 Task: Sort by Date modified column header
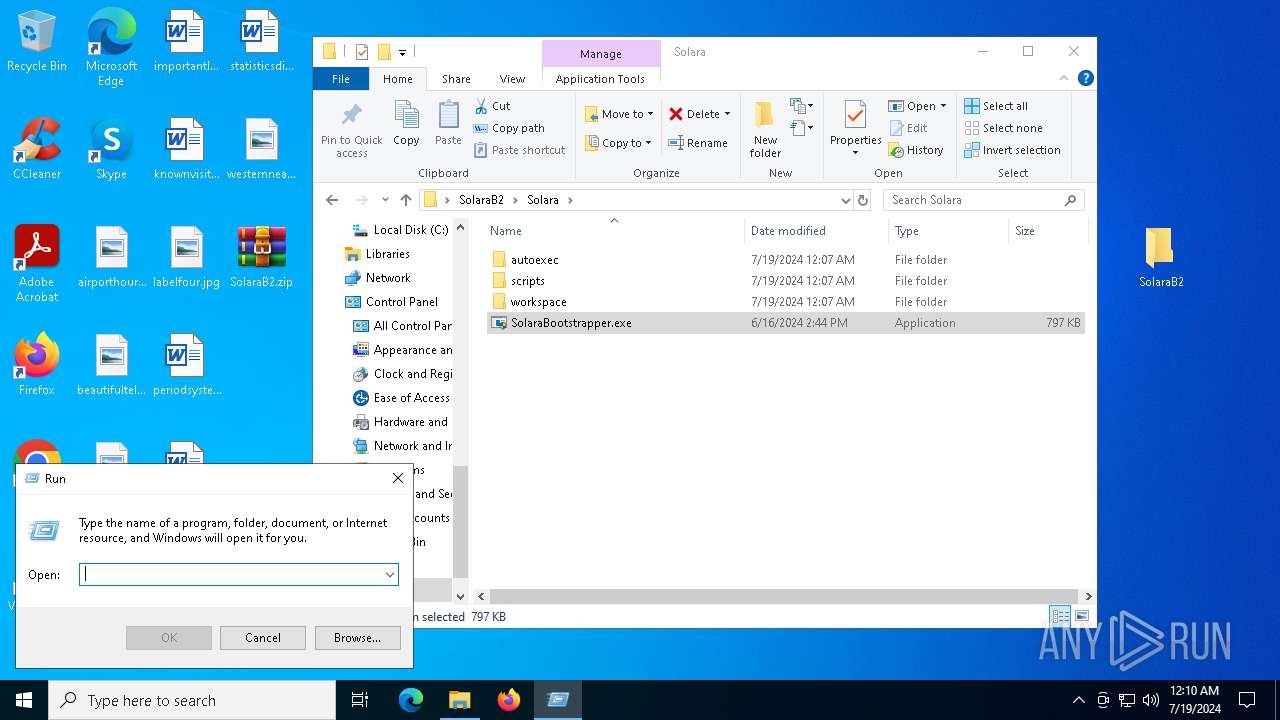point(815,231)
